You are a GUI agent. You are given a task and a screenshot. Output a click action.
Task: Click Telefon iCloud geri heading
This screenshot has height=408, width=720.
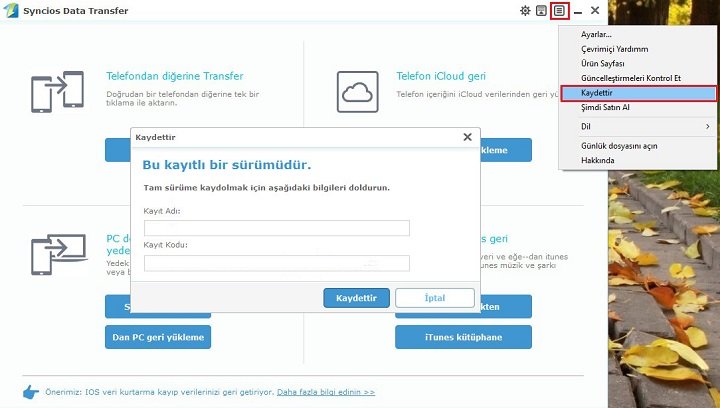(x=441, y=76)
